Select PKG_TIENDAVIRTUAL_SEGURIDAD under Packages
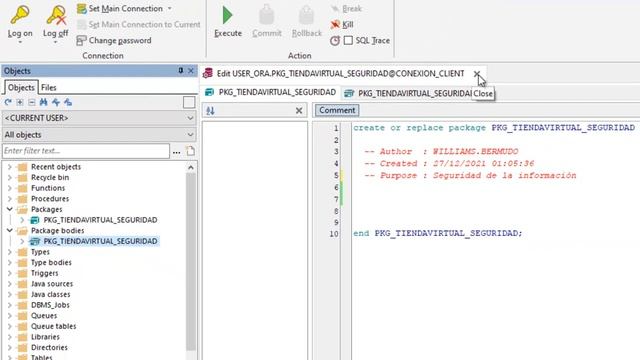The height and width of the screenshot is (360, 640). (100, 220)
